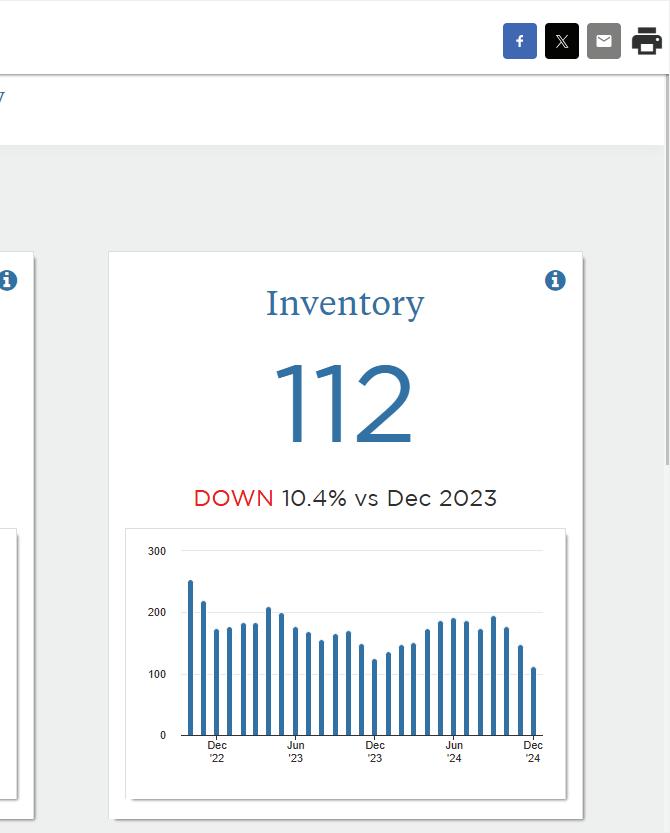Print the page using printer icon
The width and height of the screenshot is (670, 833).
(x=647, y=41)
